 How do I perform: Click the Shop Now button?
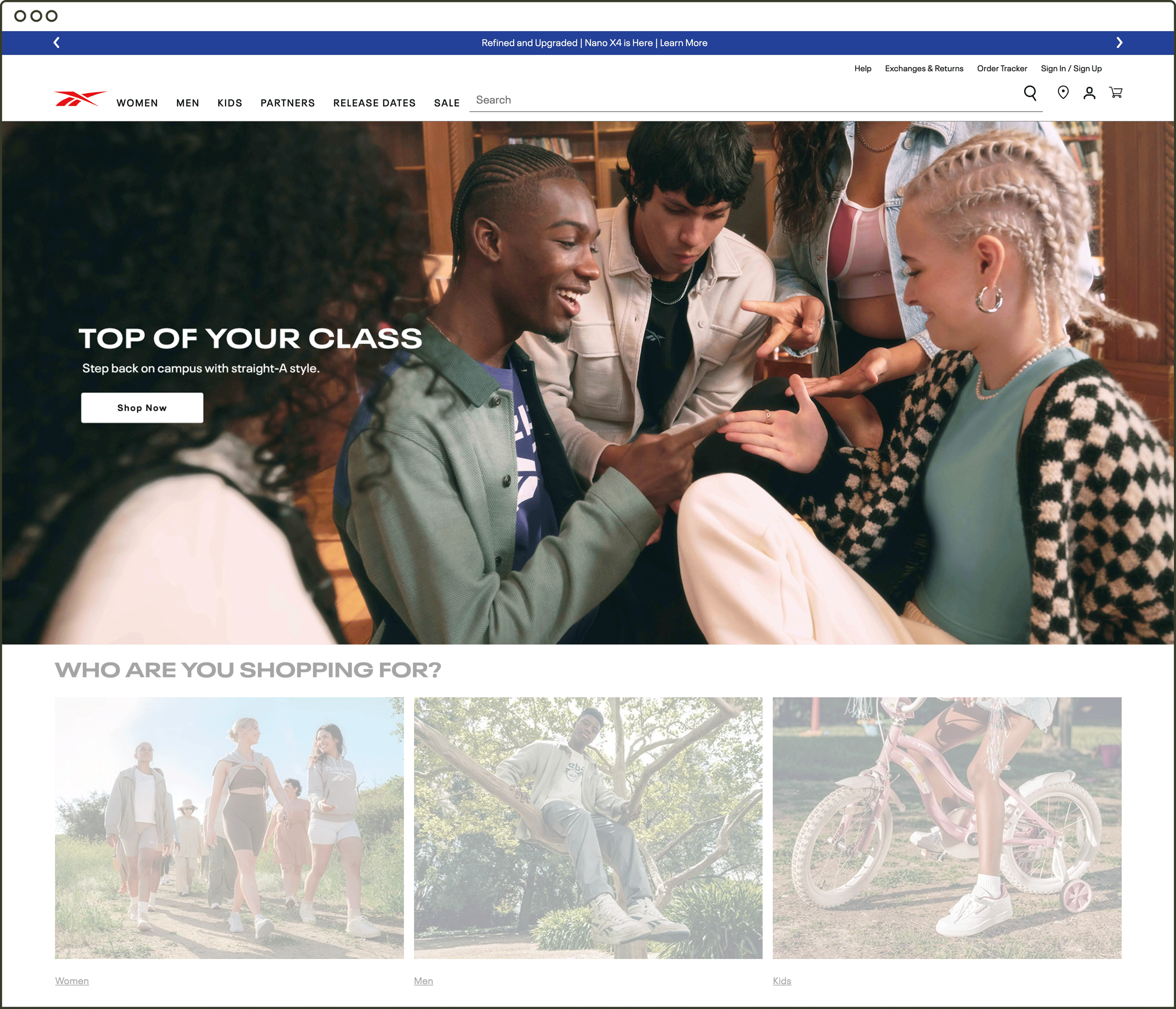[142, 408]
